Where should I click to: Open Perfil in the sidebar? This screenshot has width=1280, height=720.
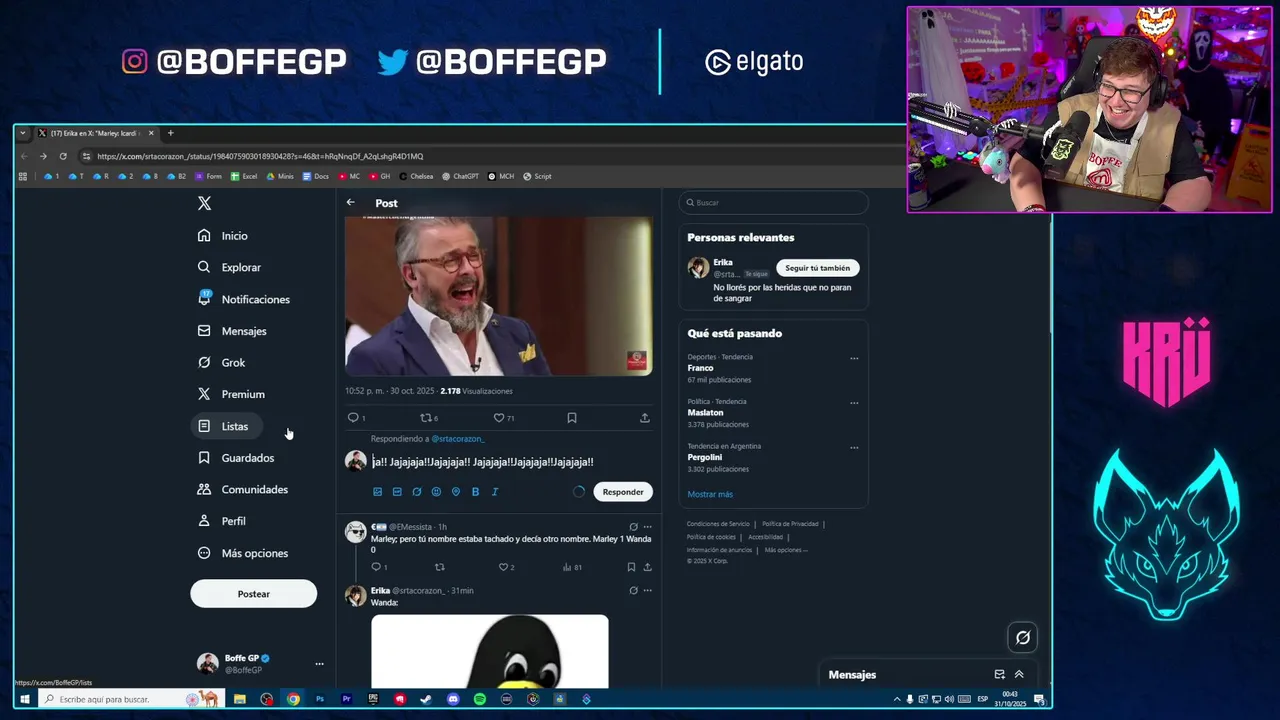pyautogui.click(x=221, y=521)
